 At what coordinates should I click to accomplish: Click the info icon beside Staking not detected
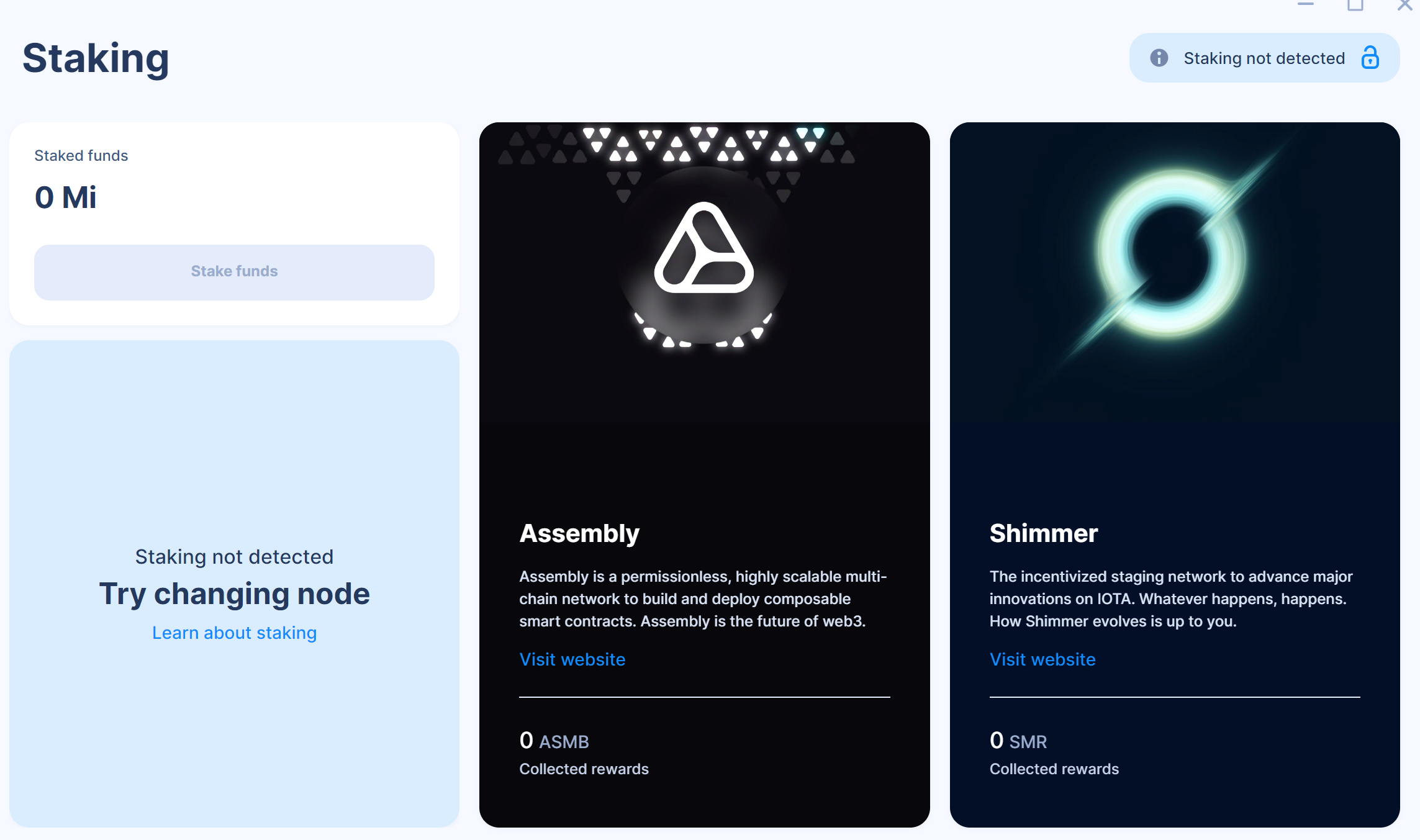pos(1159,58)
